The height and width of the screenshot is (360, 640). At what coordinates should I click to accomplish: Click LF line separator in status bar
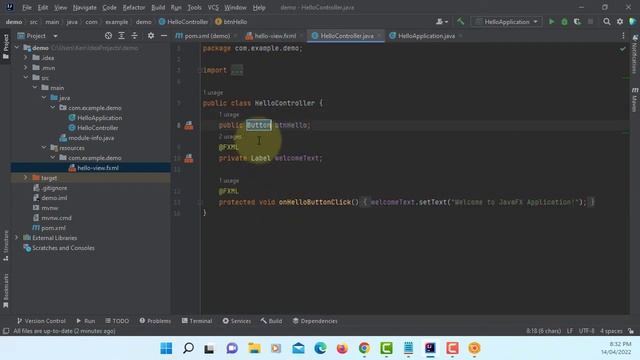click(570, 331)
